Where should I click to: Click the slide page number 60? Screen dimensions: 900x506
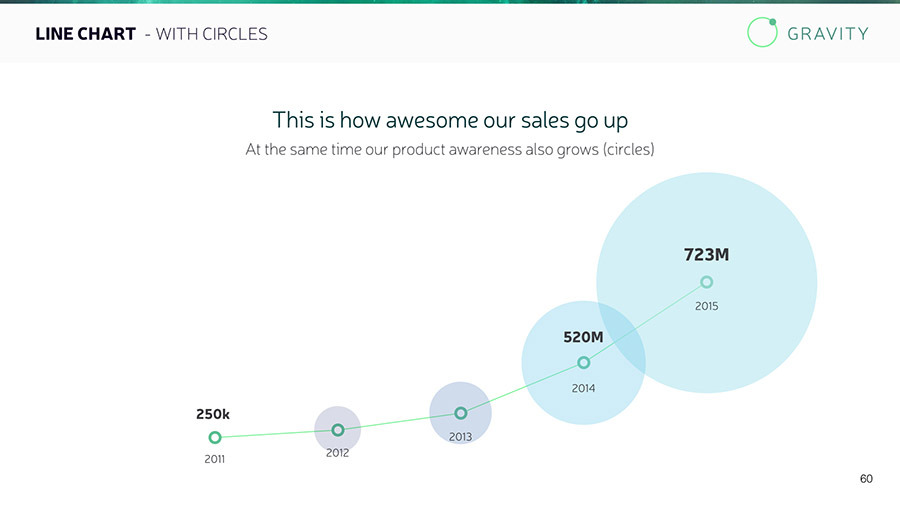coord(866,479)
